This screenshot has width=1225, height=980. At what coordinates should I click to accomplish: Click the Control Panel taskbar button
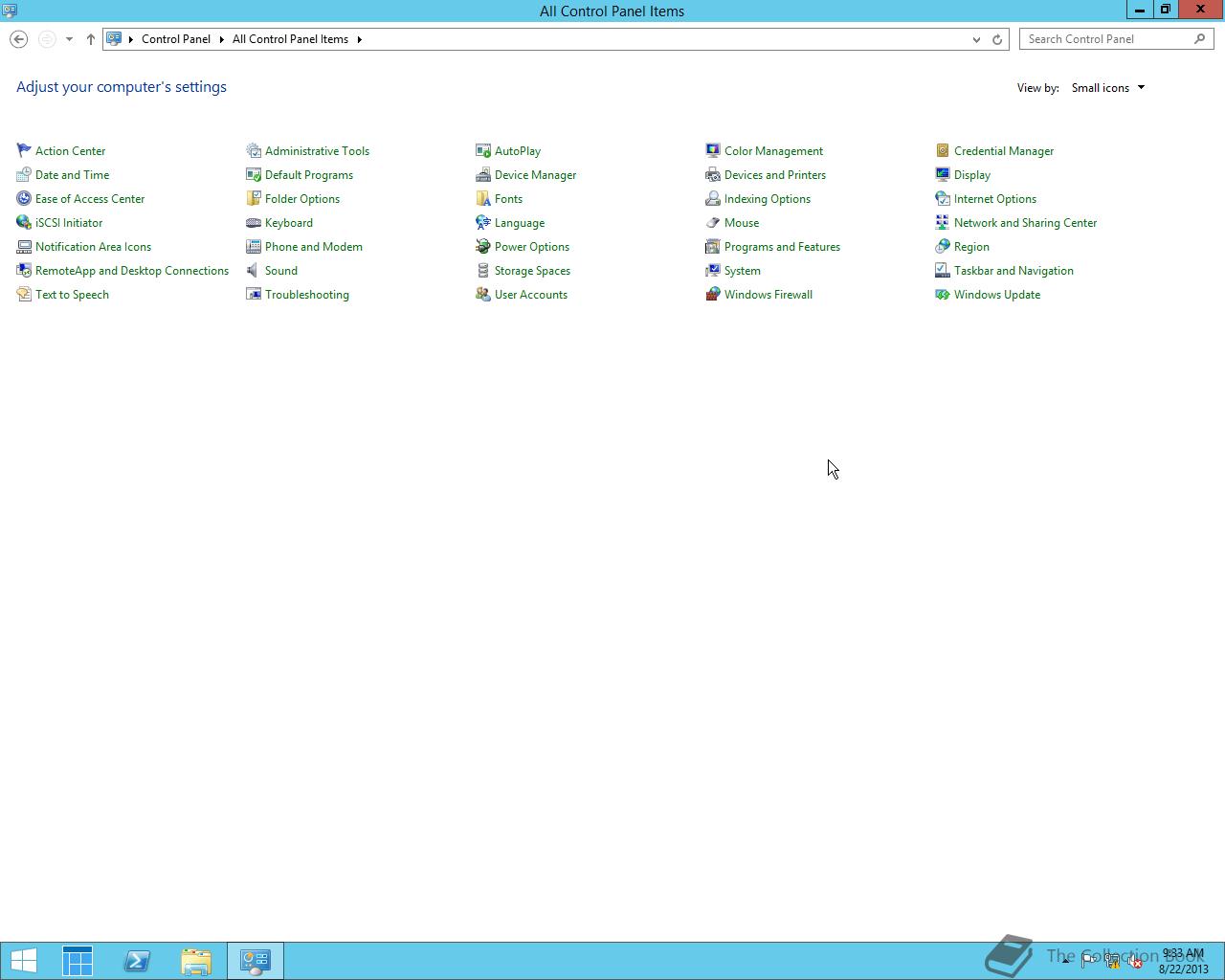(256, 961)
